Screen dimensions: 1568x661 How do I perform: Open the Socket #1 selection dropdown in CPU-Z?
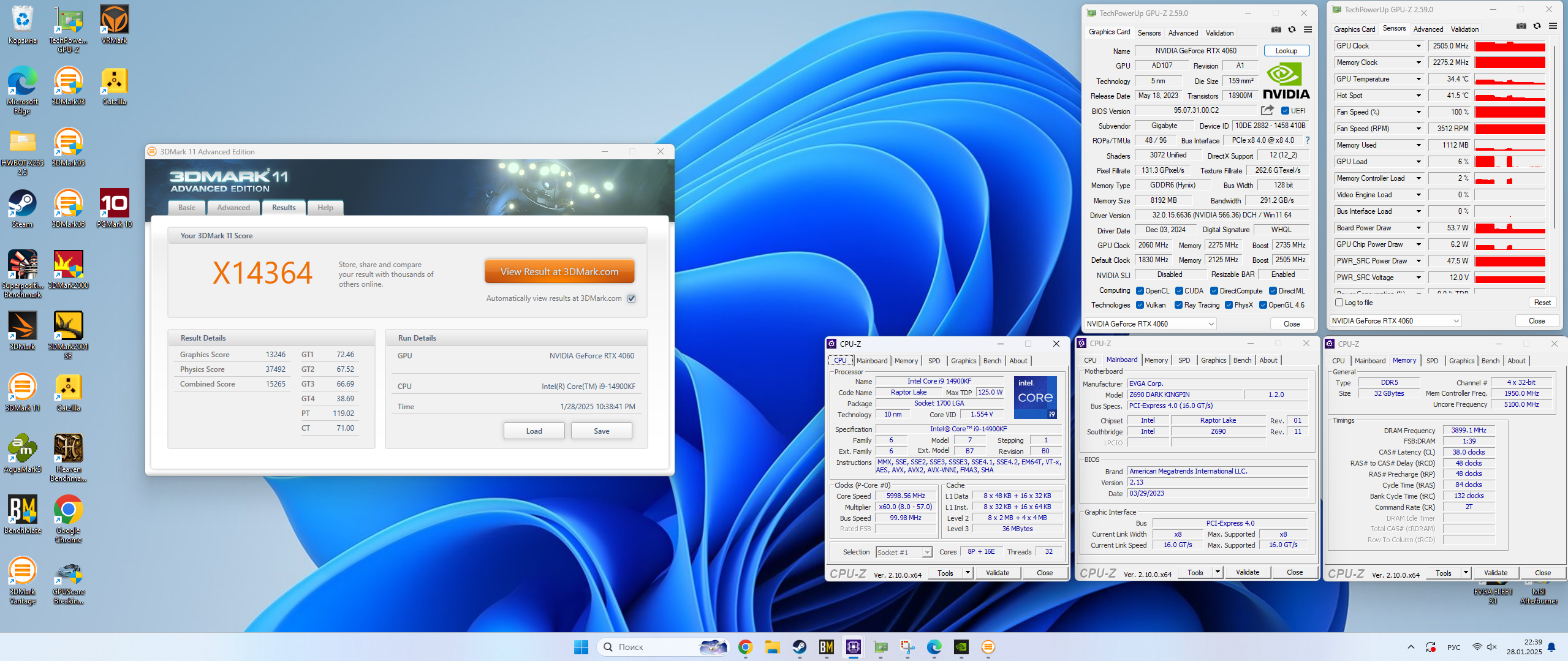coord(904,552)
